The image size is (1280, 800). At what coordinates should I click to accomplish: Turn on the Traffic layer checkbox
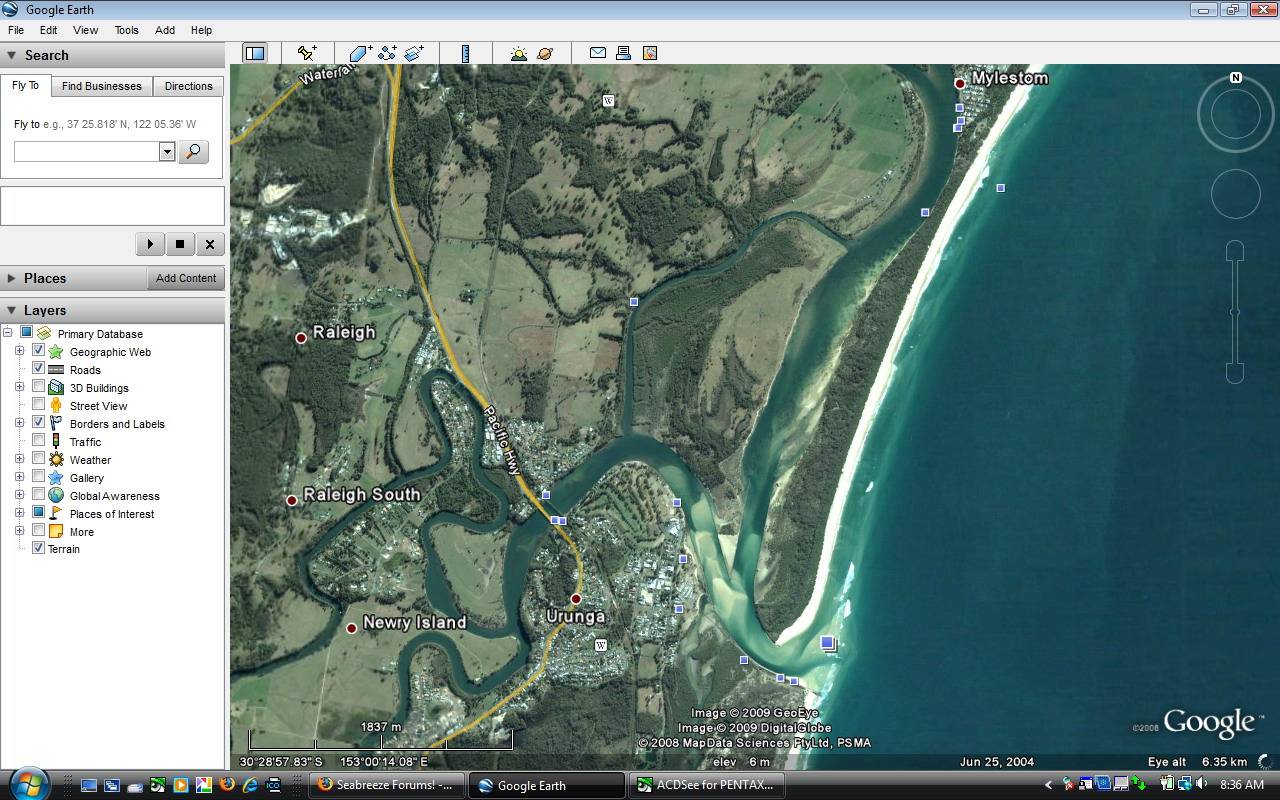[x=39, y=441]
